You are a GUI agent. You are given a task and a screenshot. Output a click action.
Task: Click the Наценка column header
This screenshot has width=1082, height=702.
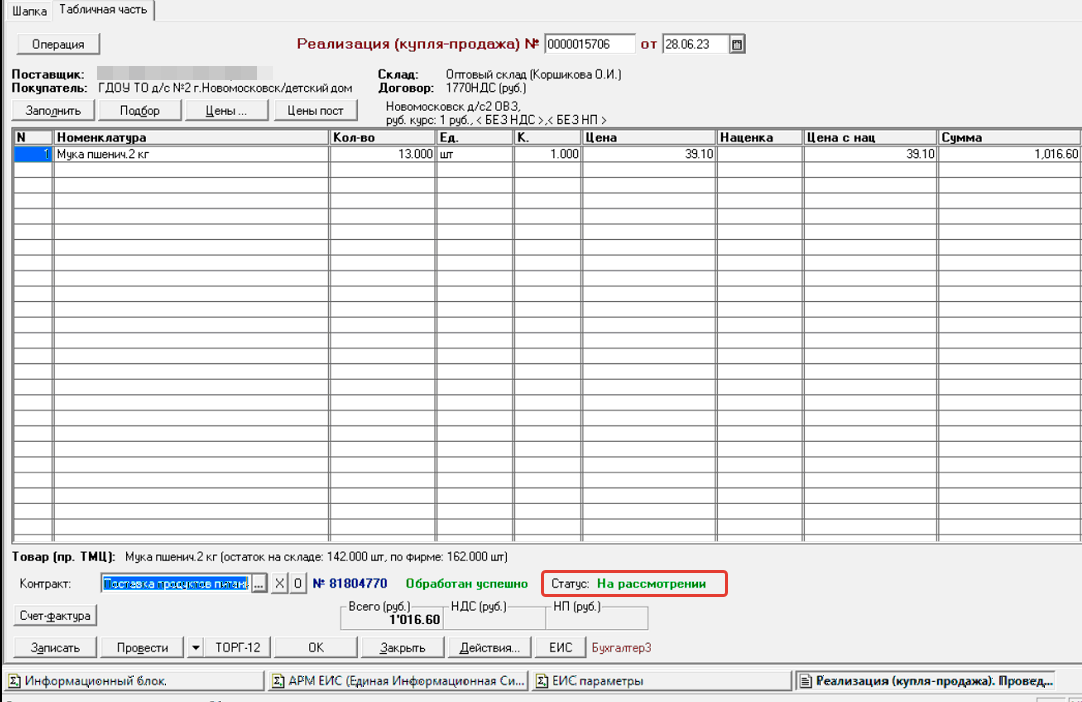(760, 137)
